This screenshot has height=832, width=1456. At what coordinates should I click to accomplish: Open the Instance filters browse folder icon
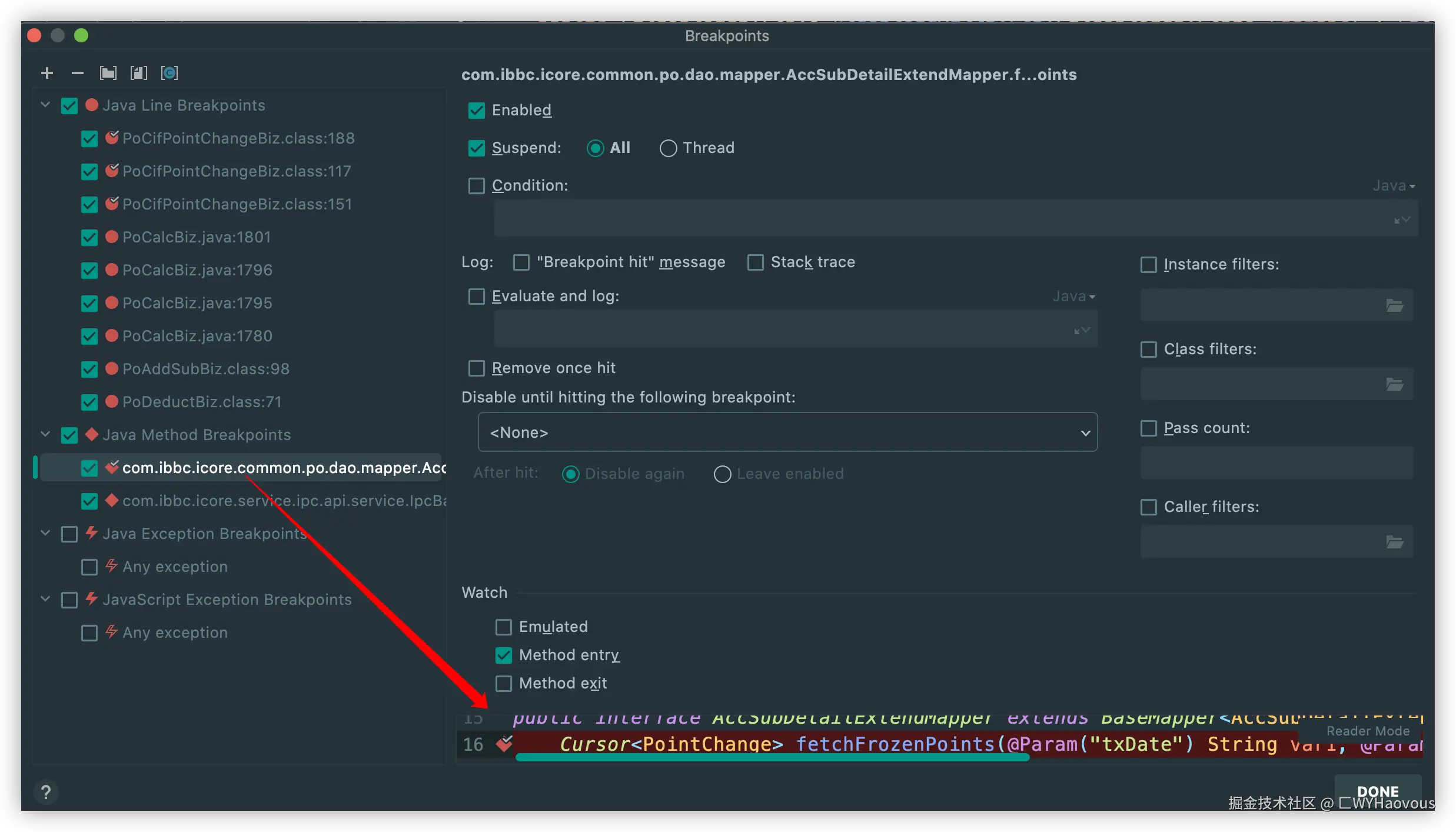click(x=1394, y=305)
